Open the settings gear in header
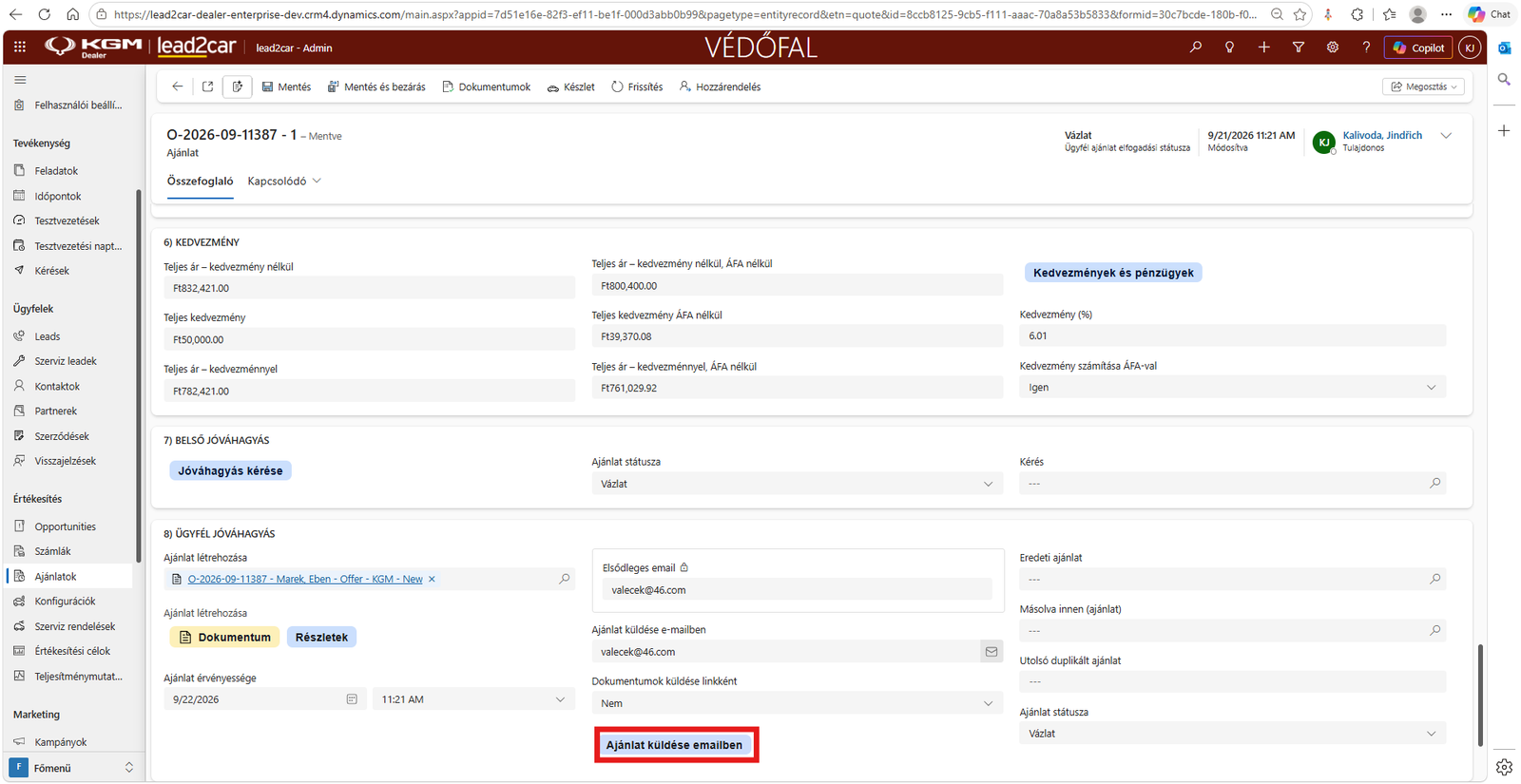The width and height of the screenshot is (1521, 784). click(1333, 47)
